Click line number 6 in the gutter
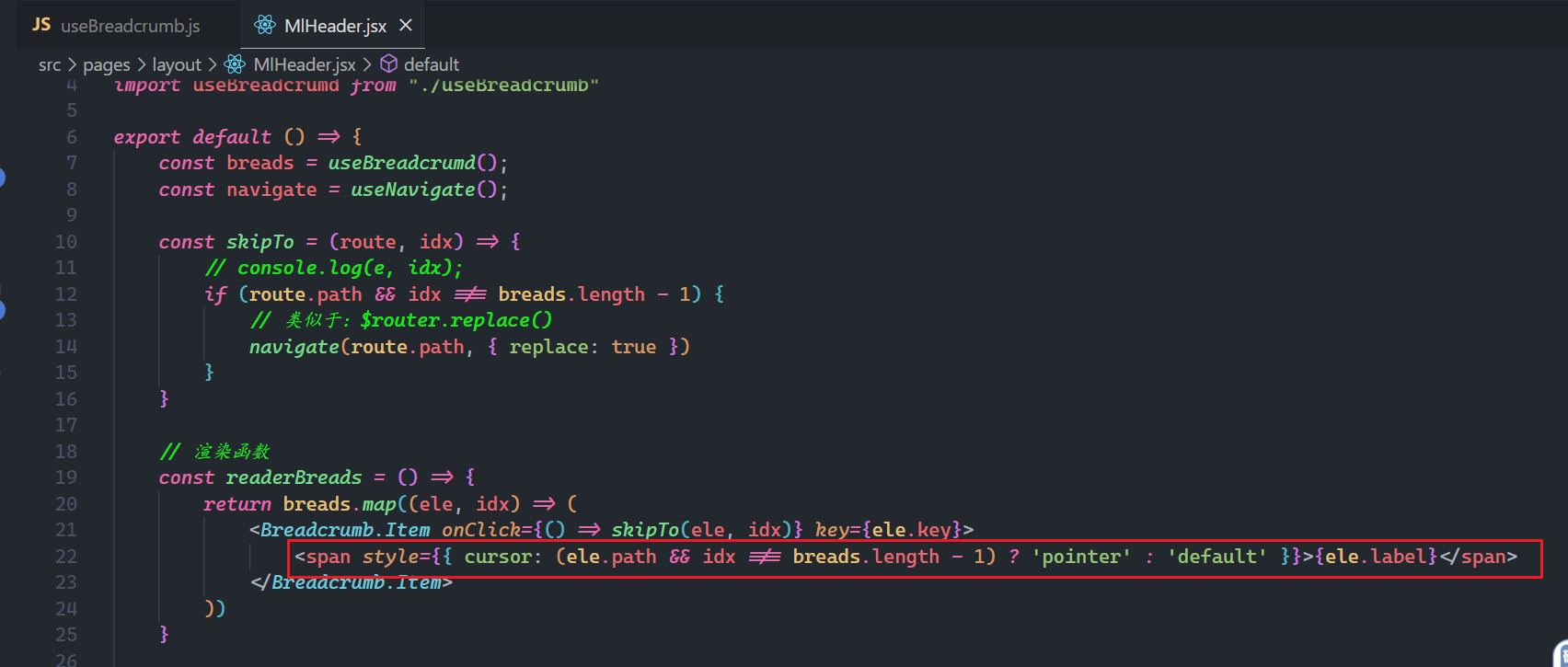 (72, 136)
